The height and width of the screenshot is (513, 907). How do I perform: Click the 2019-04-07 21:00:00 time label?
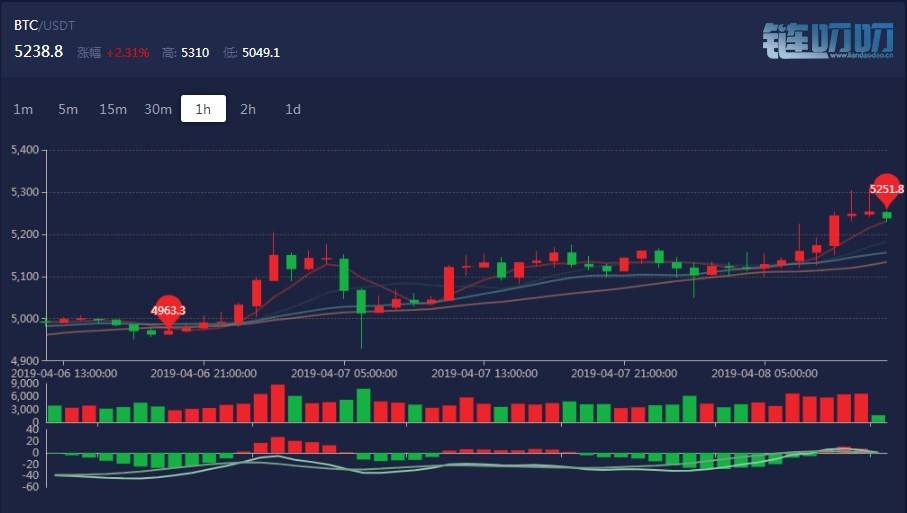point(624,374)
